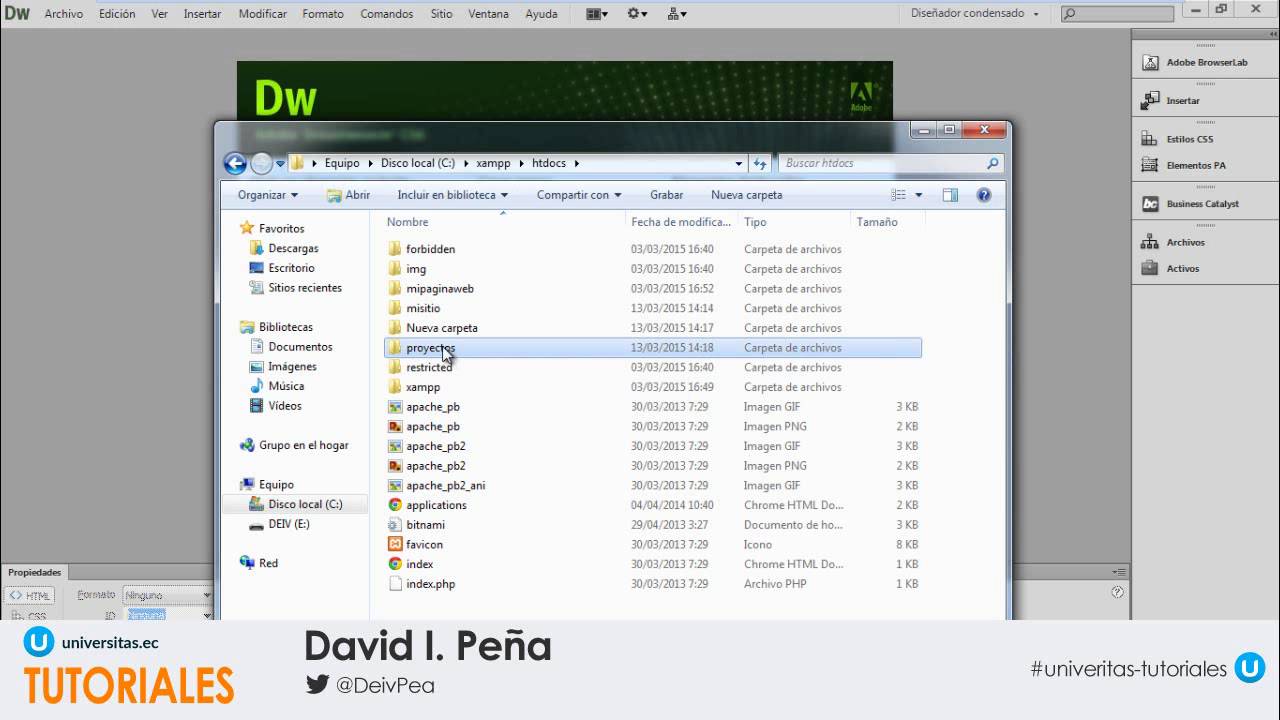The image size is (1280, 720).
Task: Select the favicon file icon
Action: [x=395, y=544]
